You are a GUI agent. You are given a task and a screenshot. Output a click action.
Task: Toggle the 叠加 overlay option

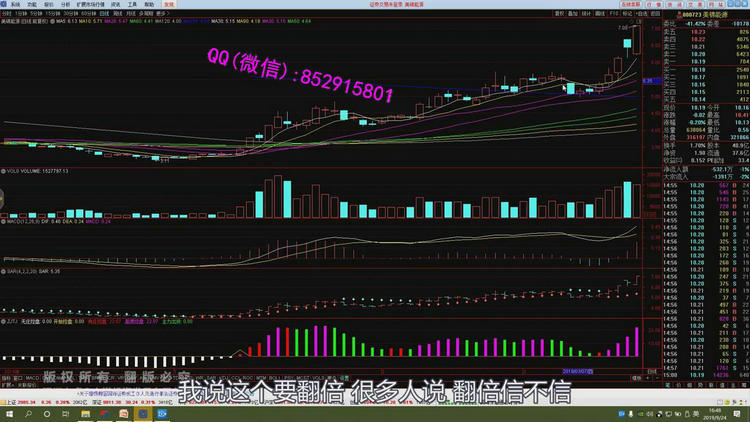pyautogui.click(x=575, y=12)
